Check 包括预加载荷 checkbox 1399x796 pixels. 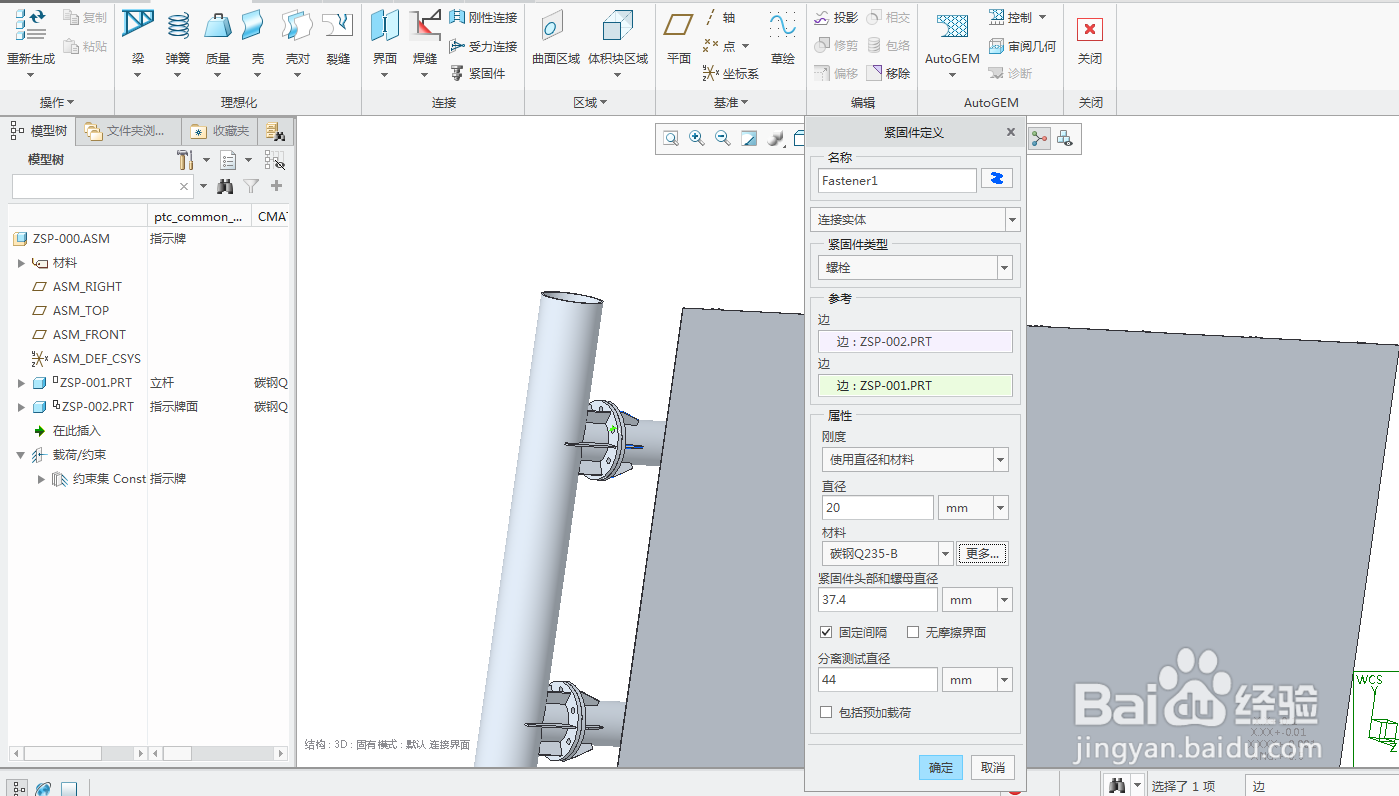point(826,712)
